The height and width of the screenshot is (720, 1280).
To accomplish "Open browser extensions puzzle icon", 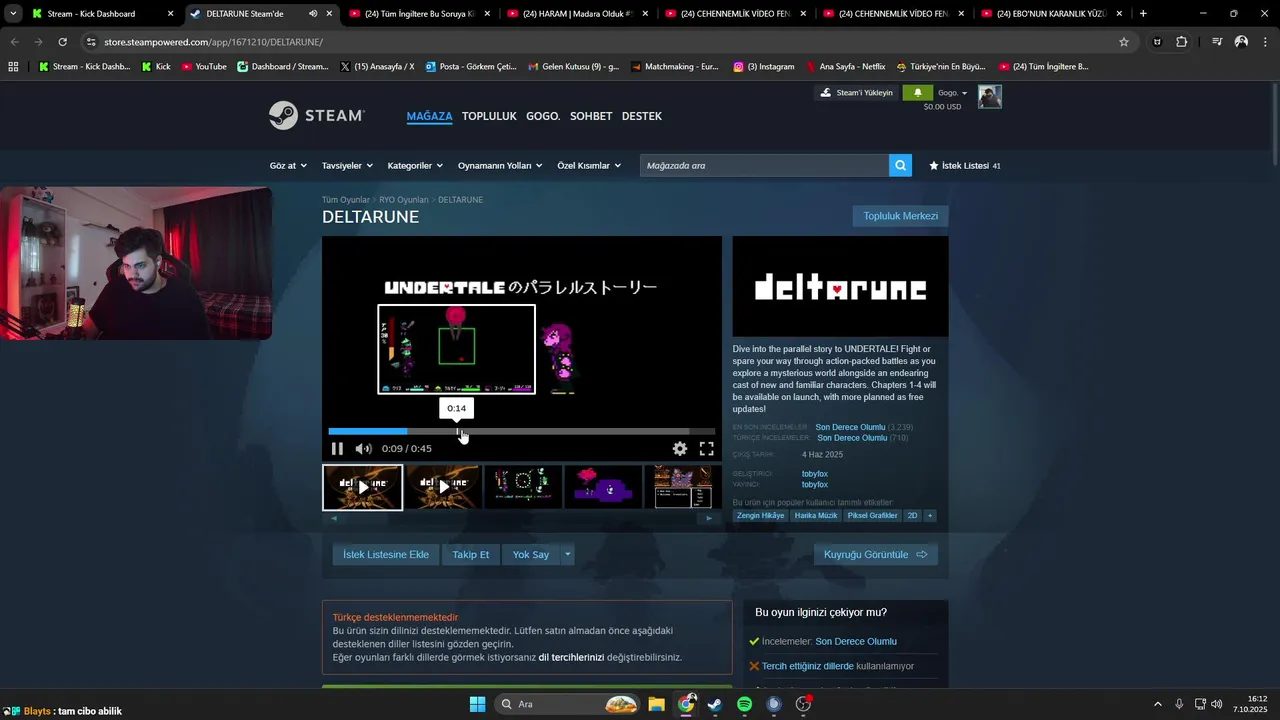I will (1182, 42).
